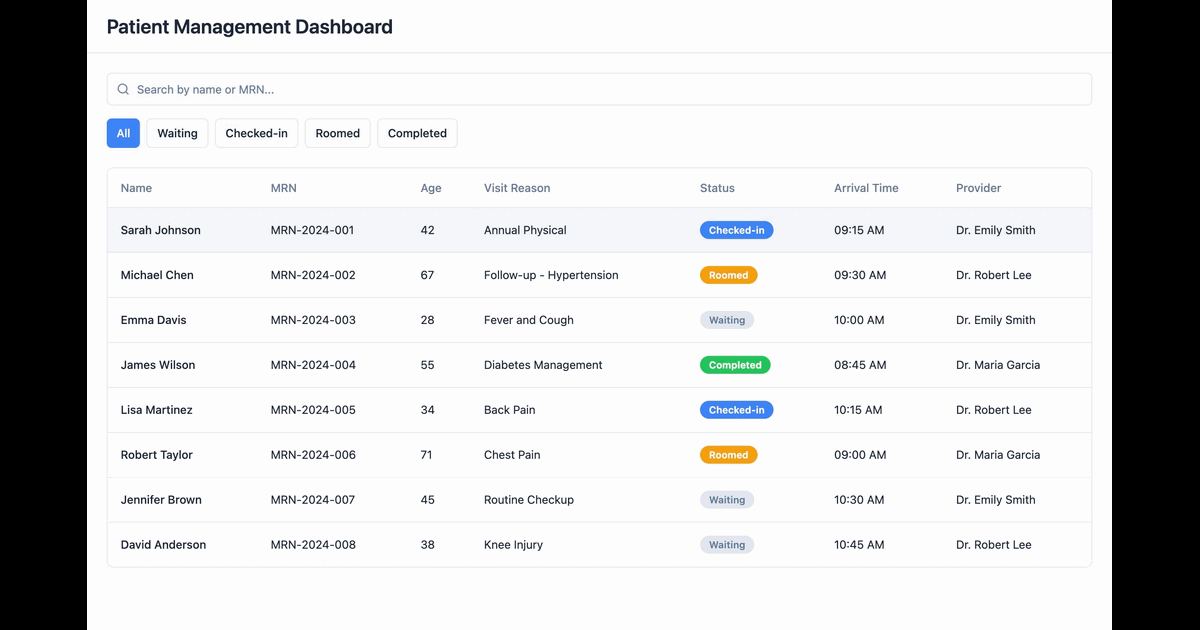Click Lisa Martinez's Checked-in badge
Image resolution: width=1200 pixels, height=630 pixels.
(736, 410)
